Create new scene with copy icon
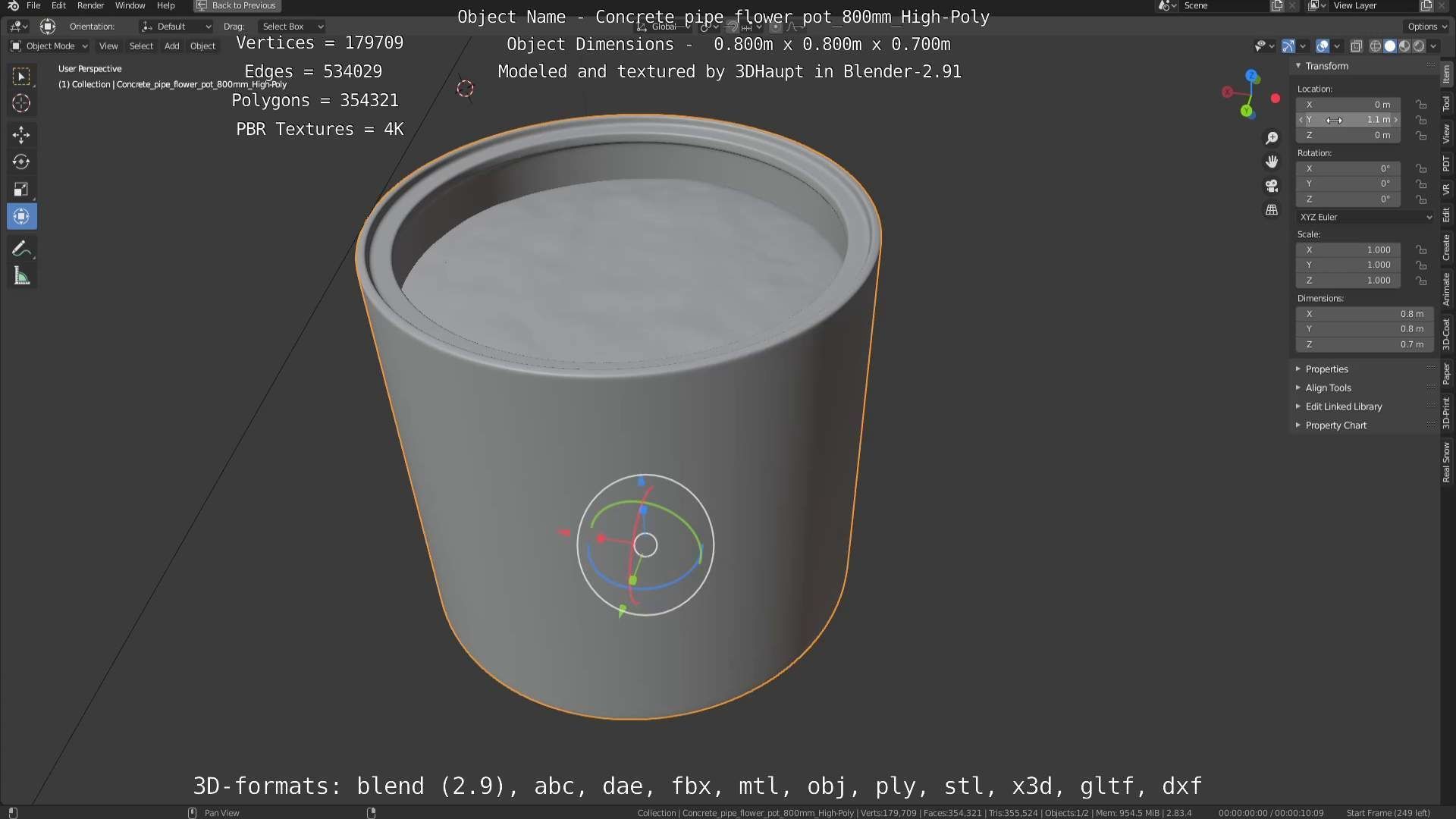The image size is (1456, 819). pyautogui.click(x=1277, y=5)
